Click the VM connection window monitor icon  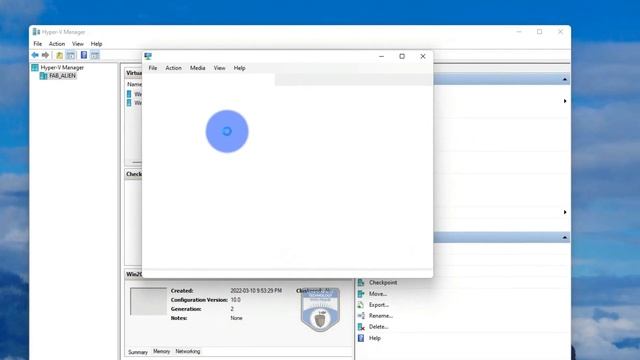tap(148, 56)
